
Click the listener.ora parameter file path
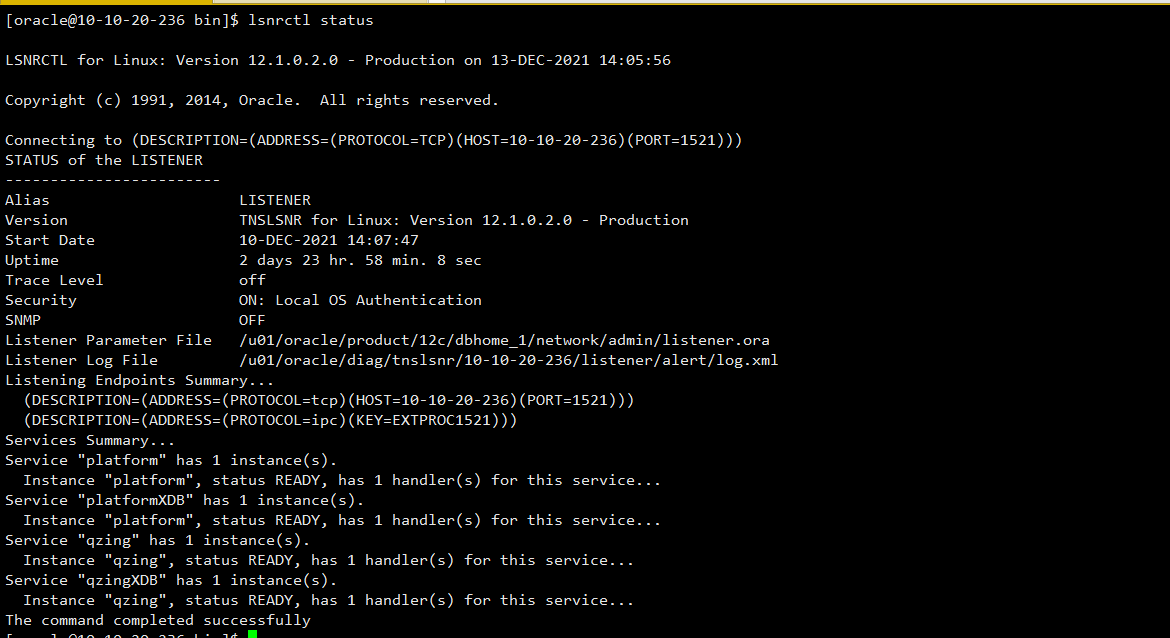point(504,340)
